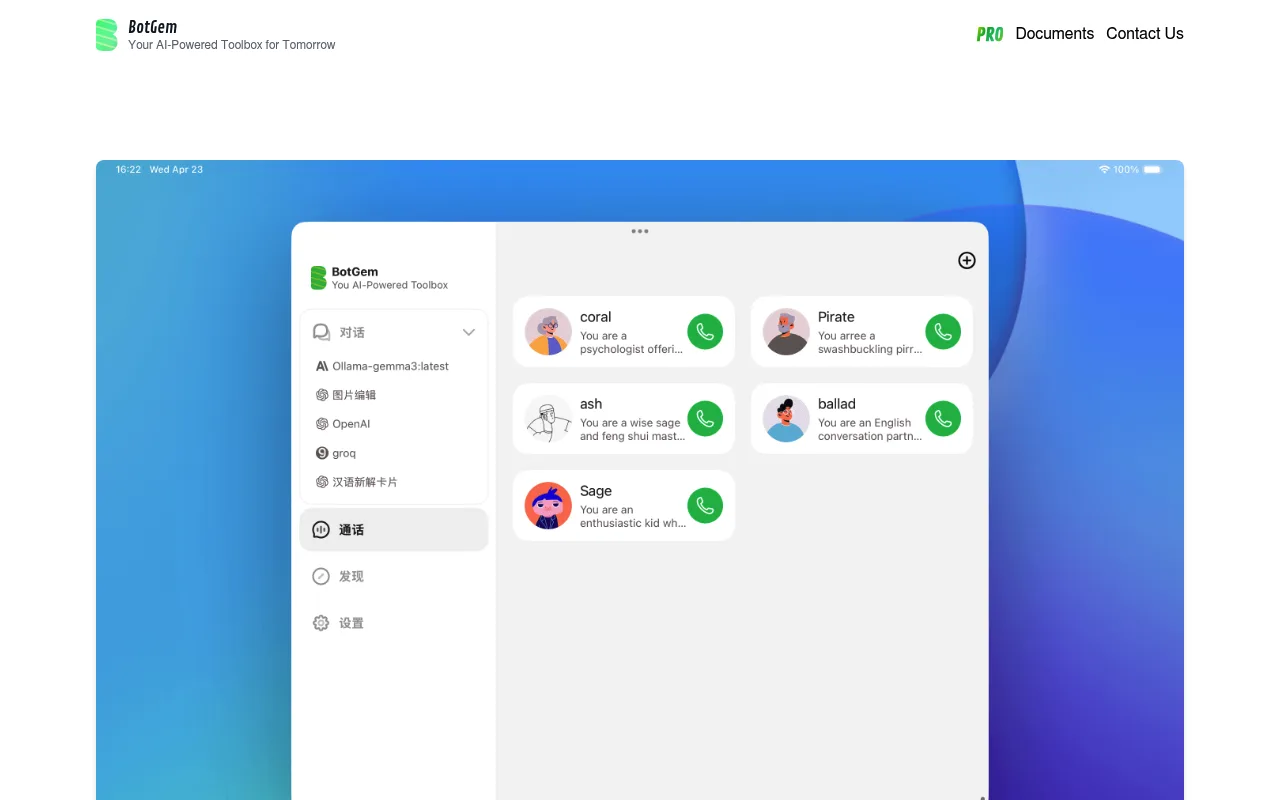This screenshot has width=1280, height=800.
Task: Click the 'BotGem' title in the app sidebar
Action: [355, 272]
